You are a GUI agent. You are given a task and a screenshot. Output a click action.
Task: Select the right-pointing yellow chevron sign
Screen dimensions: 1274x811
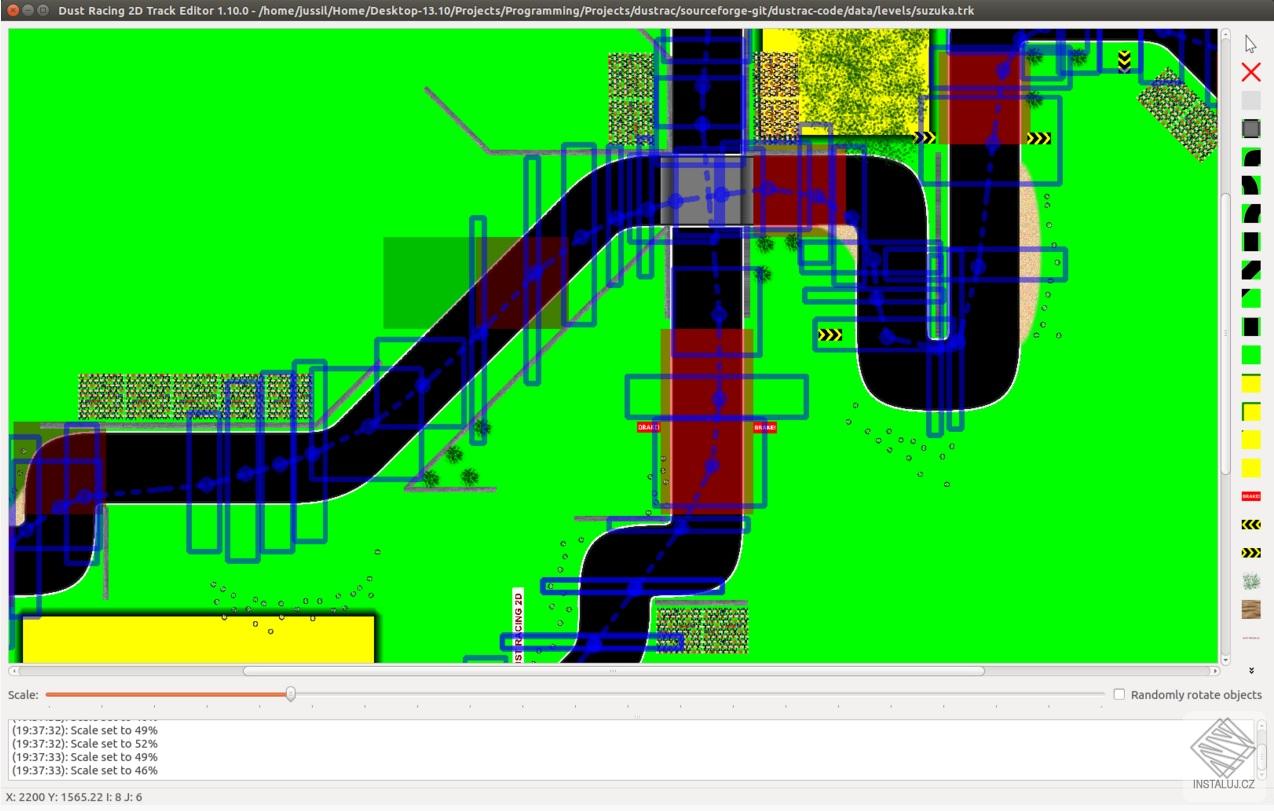1250,552
